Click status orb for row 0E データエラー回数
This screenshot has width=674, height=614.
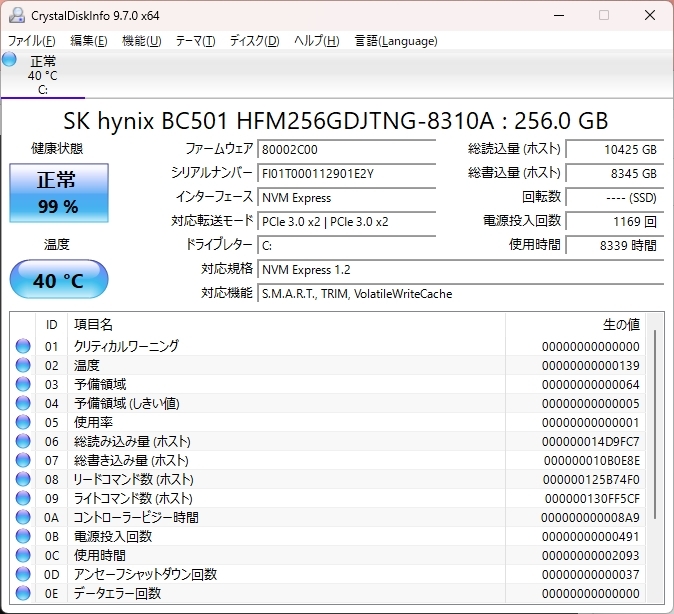(23, 593)
